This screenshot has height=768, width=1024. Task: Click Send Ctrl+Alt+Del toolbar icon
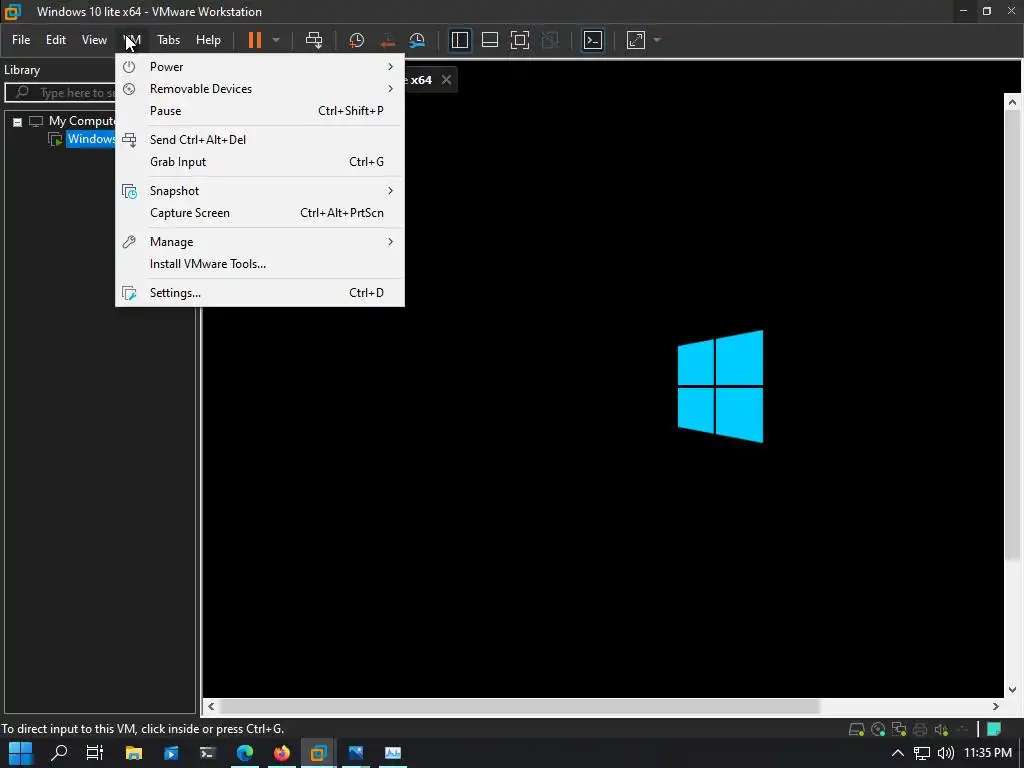[x=314, y=40]
